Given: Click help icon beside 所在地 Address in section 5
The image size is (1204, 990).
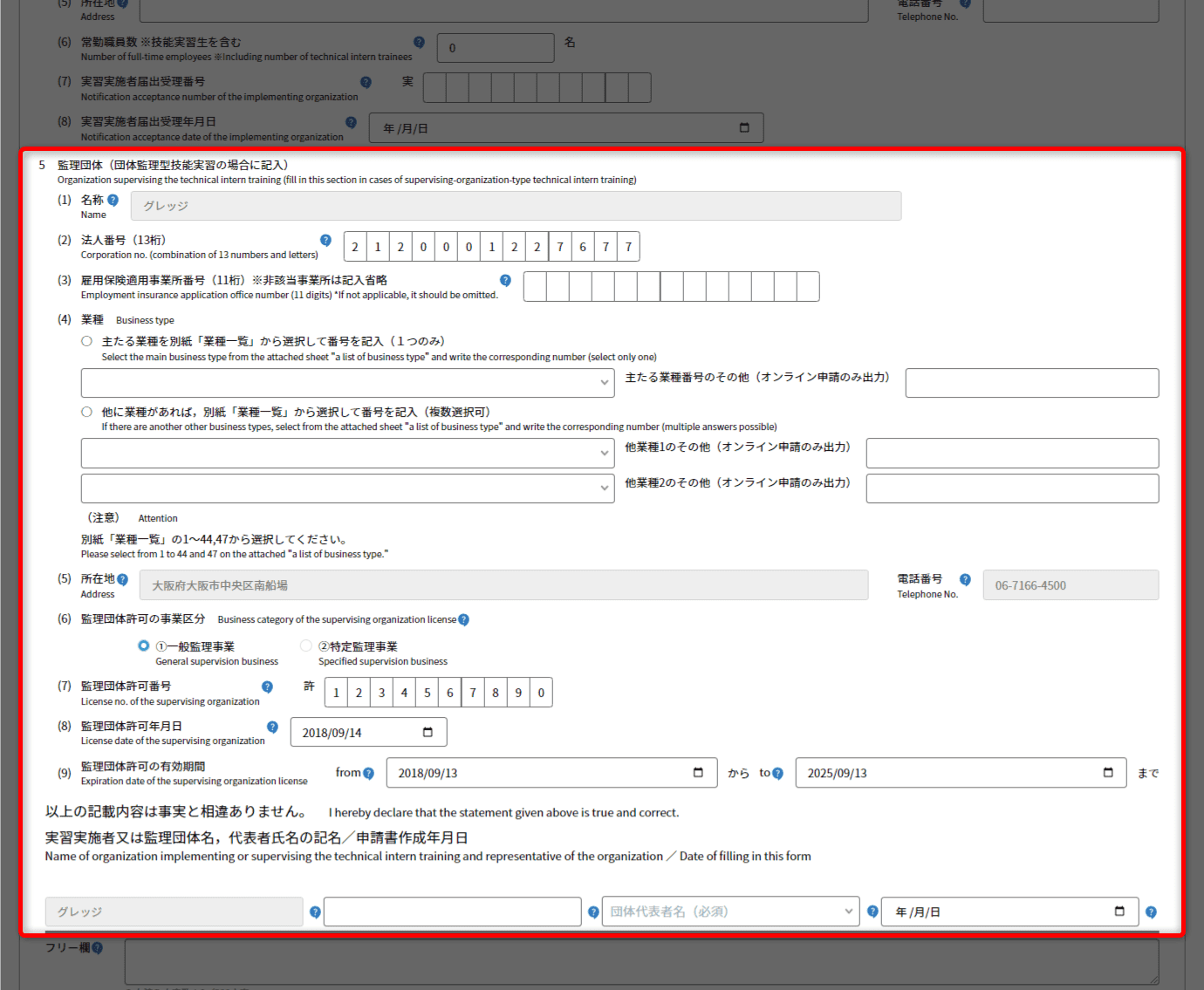Looking at the screenshot, I should [x=122, y=579].
